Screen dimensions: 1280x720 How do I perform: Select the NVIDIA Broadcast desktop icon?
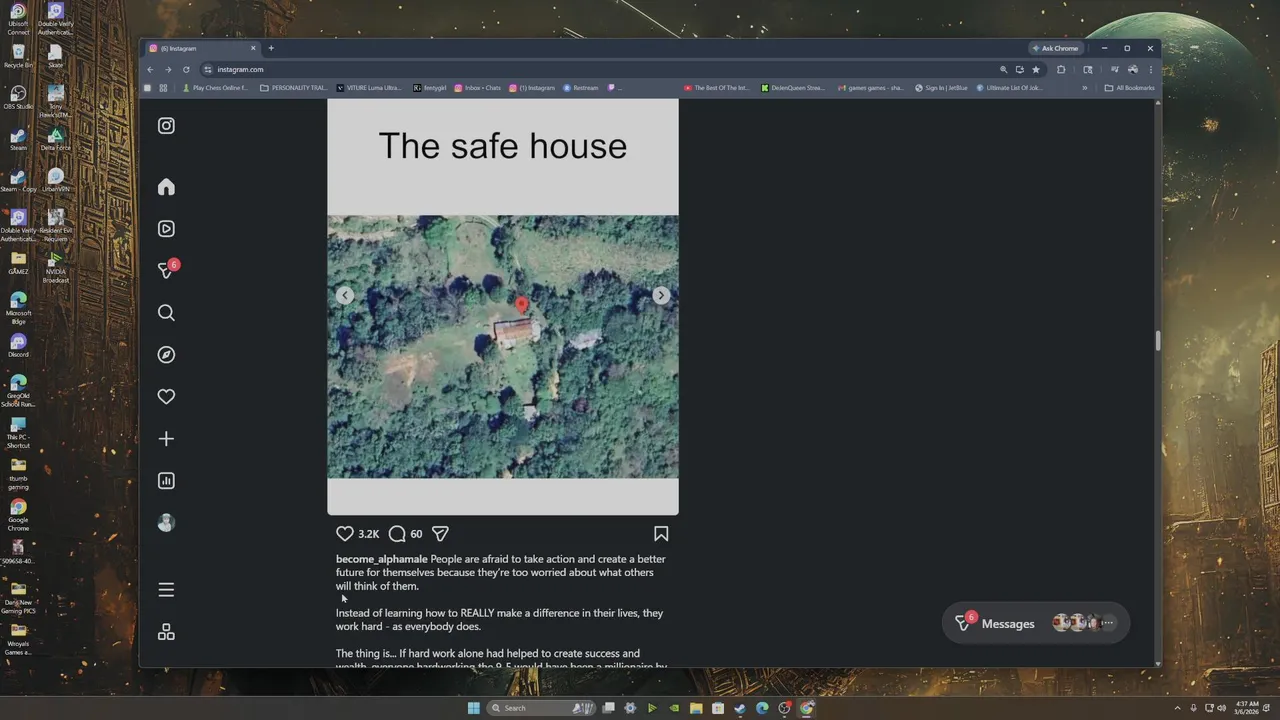(x=56, y=268)
